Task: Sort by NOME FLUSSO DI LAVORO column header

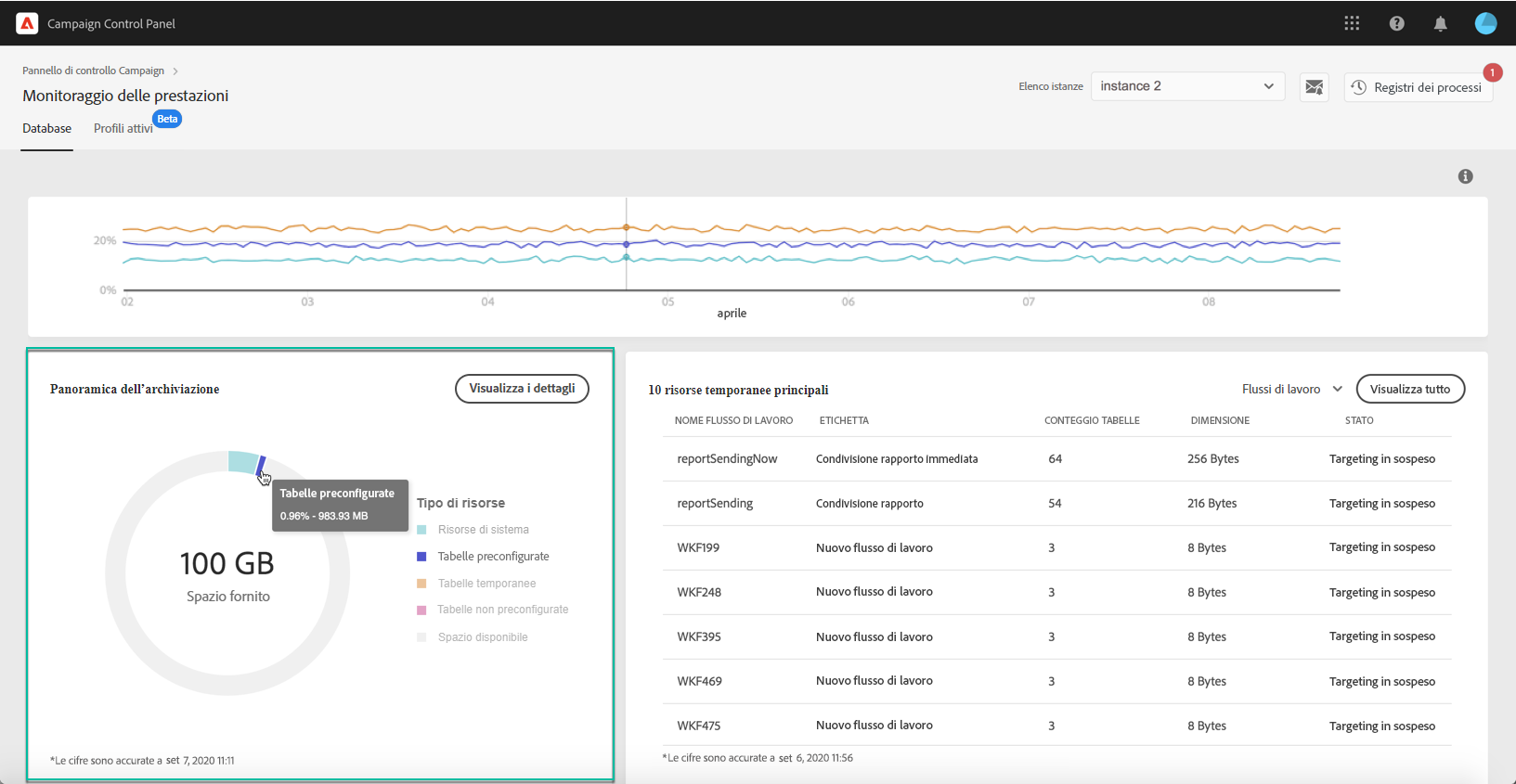Action: [x=733, y=420]
